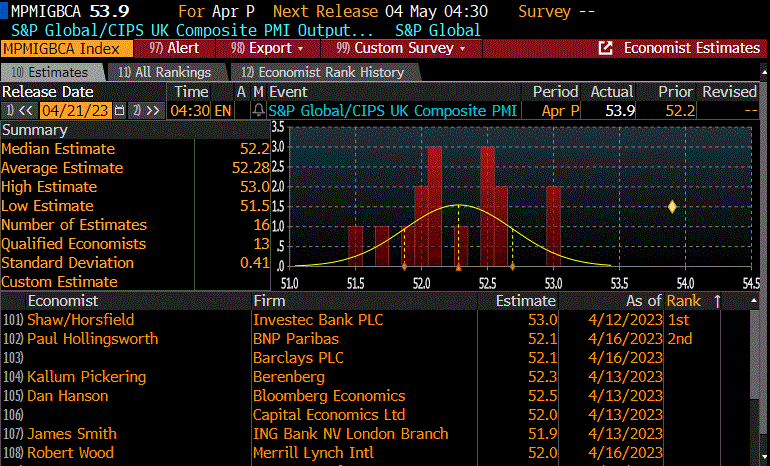Click the actual value diamond marker on chart
Image resolution: width=770 pixels, height=466 pixels.
[672, 207]
